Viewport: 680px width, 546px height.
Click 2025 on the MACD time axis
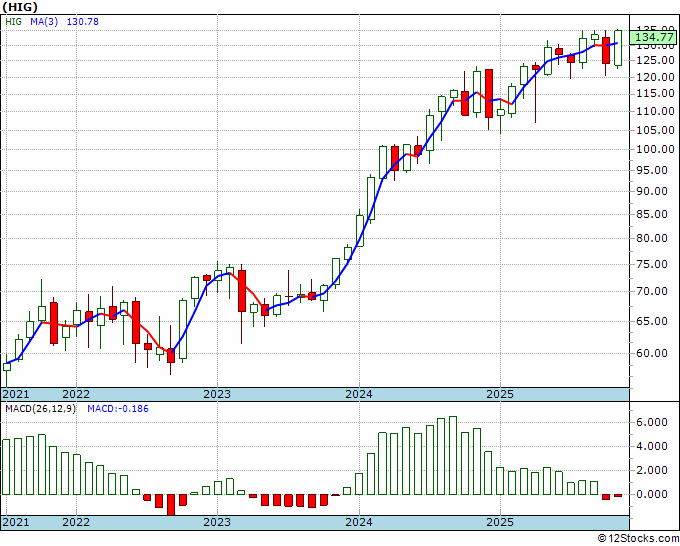(500, 522)
